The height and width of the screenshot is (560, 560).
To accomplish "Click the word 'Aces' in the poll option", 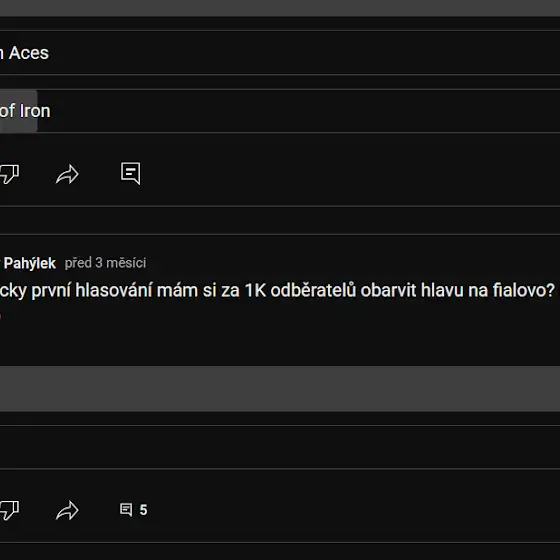I will point(29,53).
